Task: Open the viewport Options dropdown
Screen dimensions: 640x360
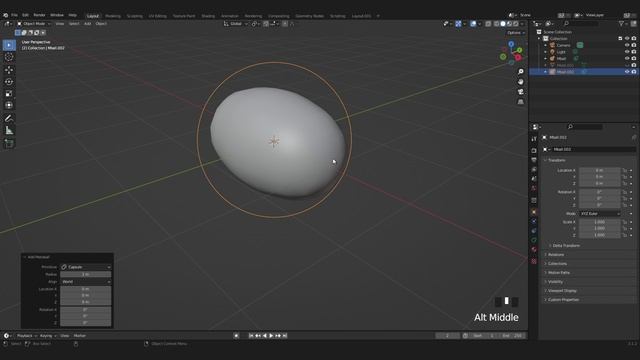Action: (516, 33)
